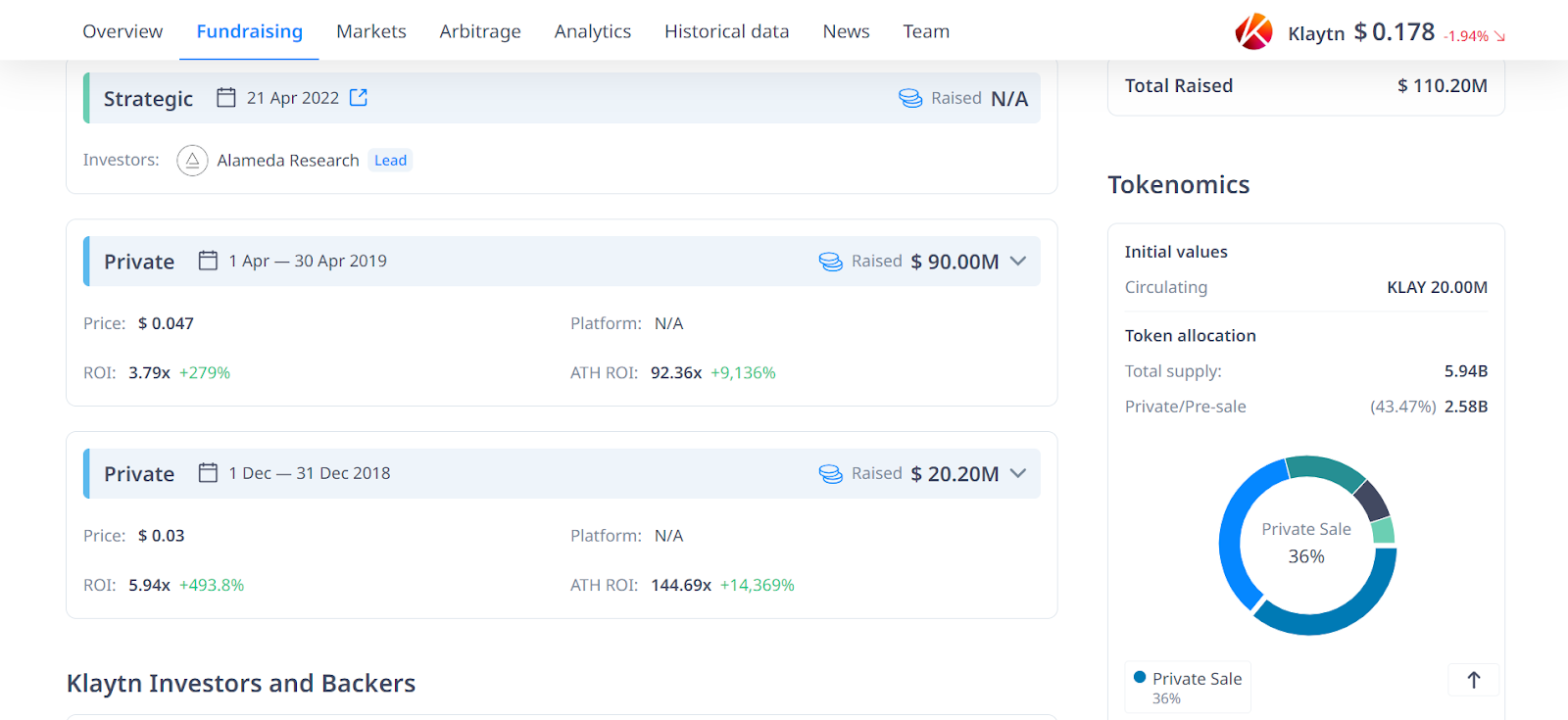
Task: Click the Klaytn logo icon
Action: pos(1253,32)
